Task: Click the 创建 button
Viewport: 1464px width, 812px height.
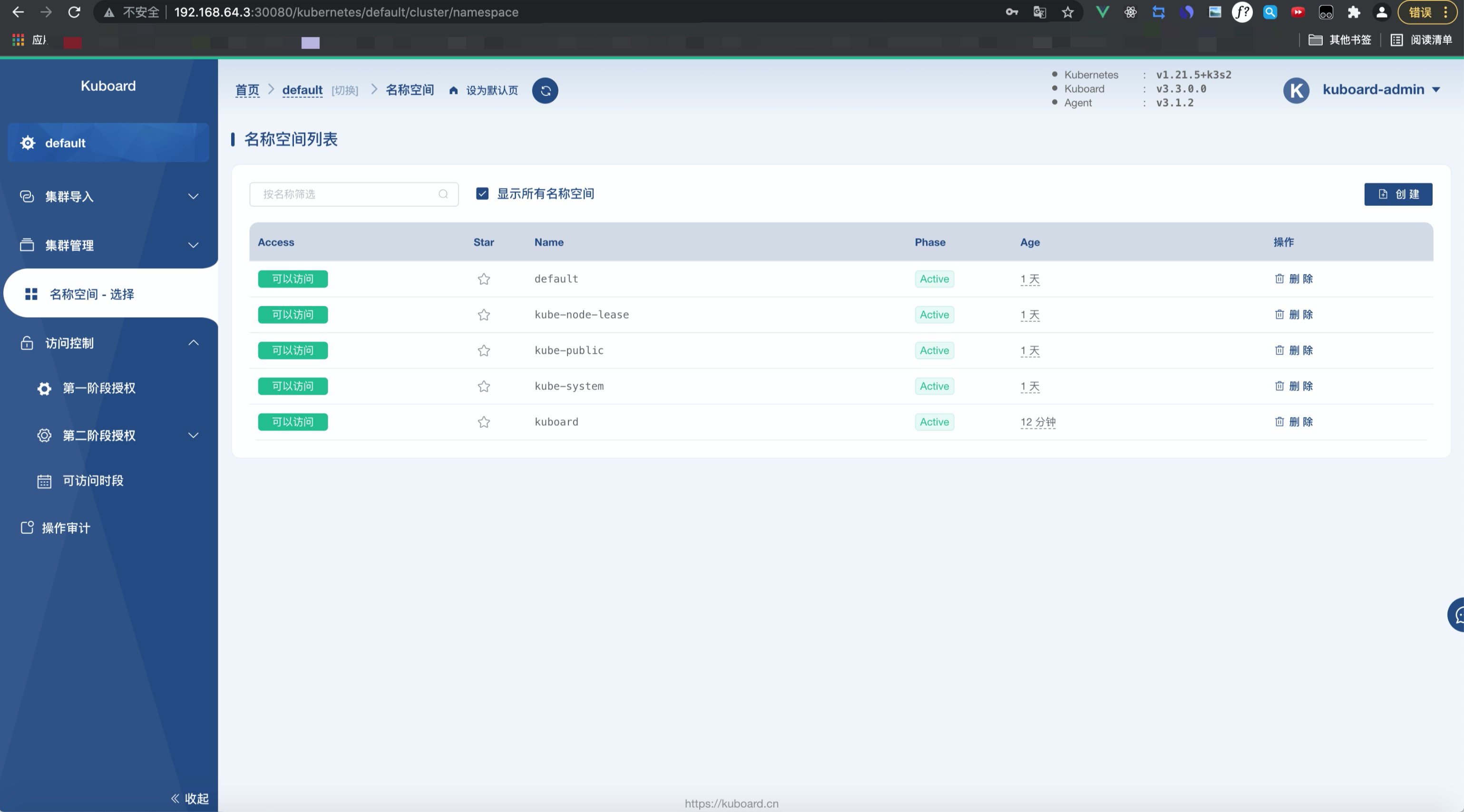Action: tap(1398, 194)
